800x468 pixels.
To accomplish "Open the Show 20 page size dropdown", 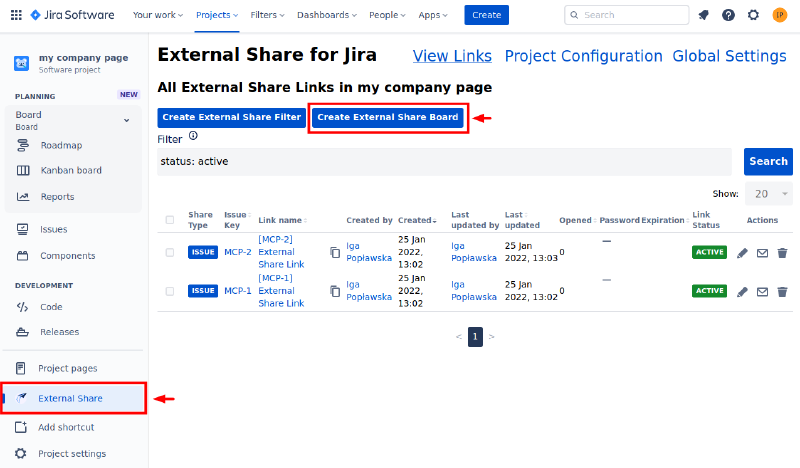I will tap(768, 194).
